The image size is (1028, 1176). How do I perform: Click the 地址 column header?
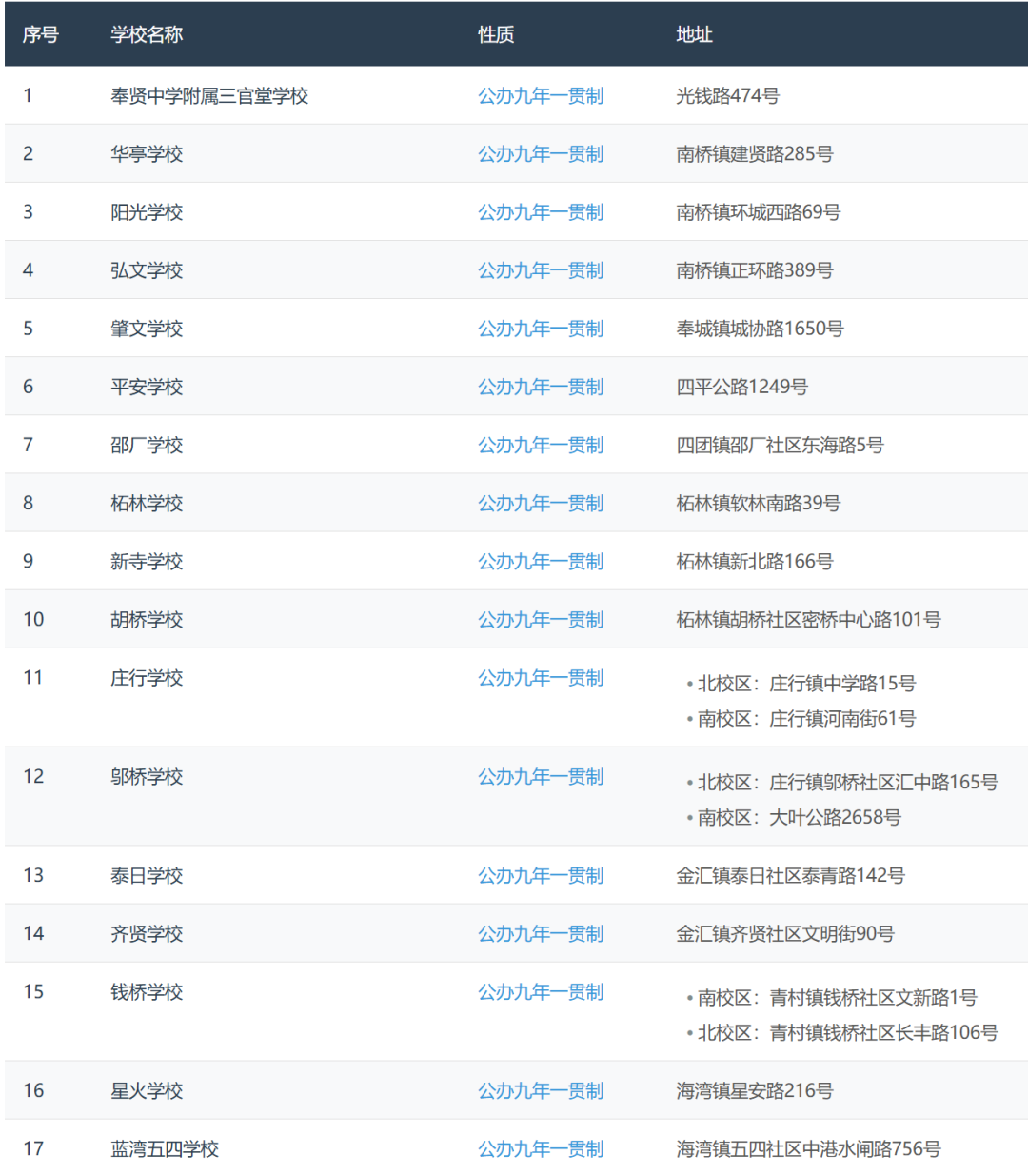click(x=694, y=35)
